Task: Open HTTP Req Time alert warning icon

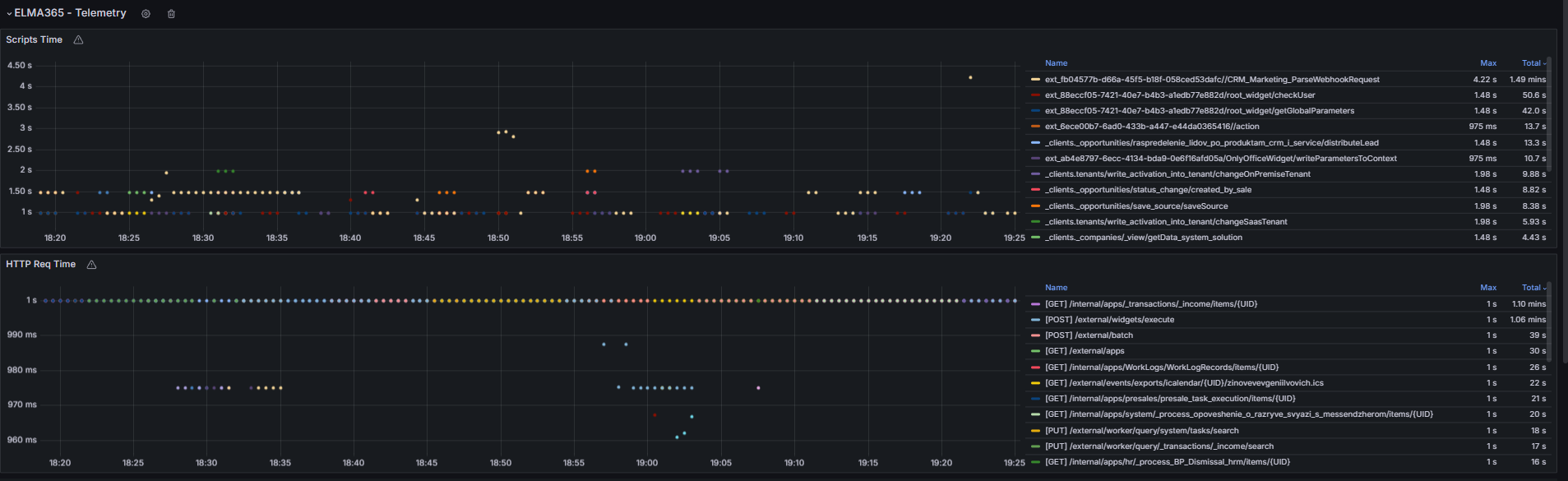Action: [91, 264]
